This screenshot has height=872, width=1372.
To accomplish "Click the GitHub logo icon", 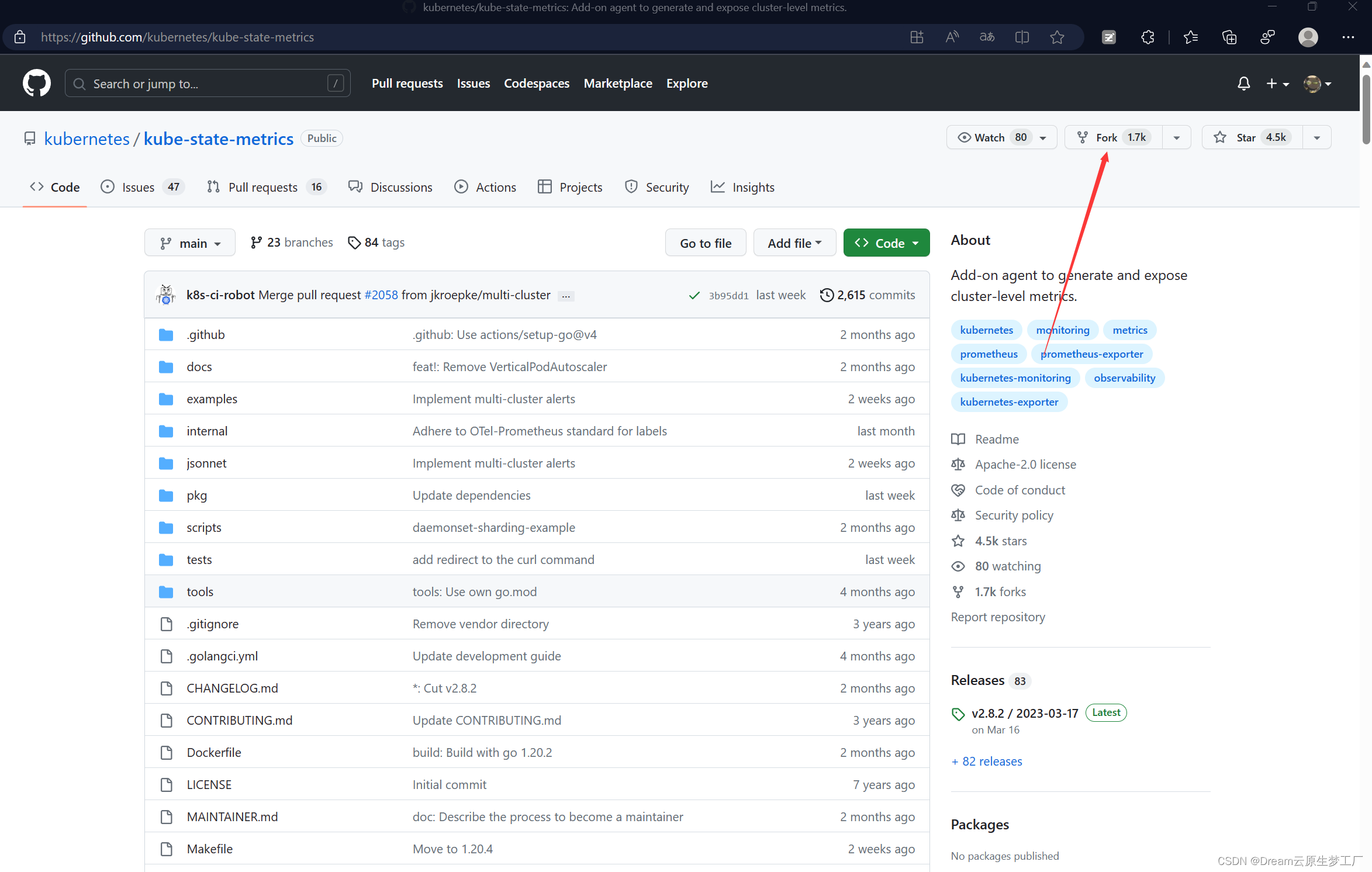I will pos(36,84).
